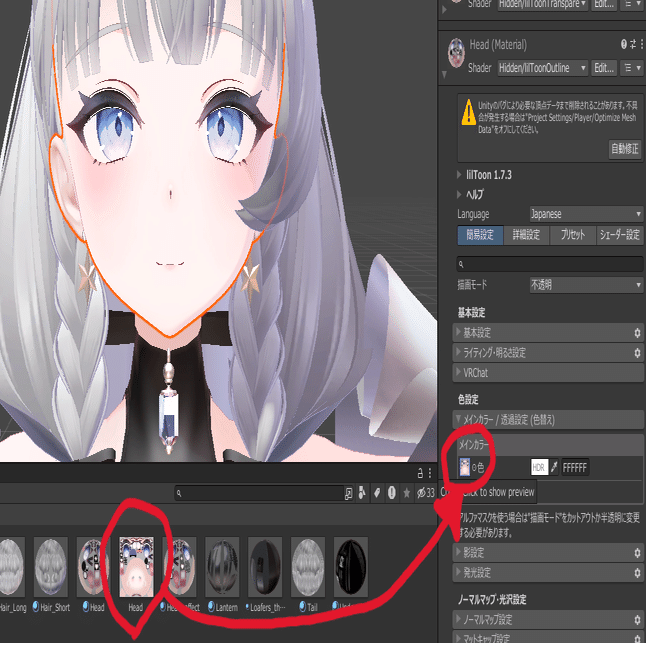Screen dimensions: 646x646
Task: Click the 自動修正 auto-fix button
Action: tap(625, 149)
